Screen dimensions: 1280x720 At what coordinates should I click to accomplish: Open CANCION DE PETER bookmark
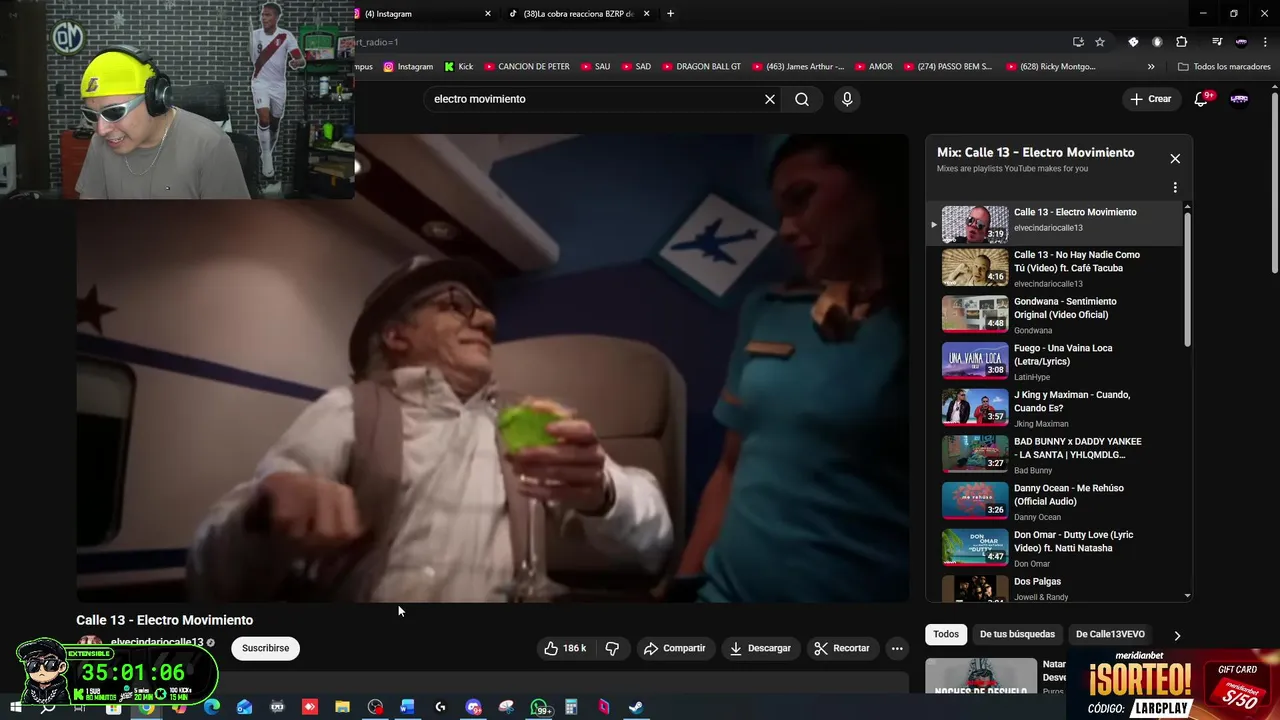click(527, 67)
